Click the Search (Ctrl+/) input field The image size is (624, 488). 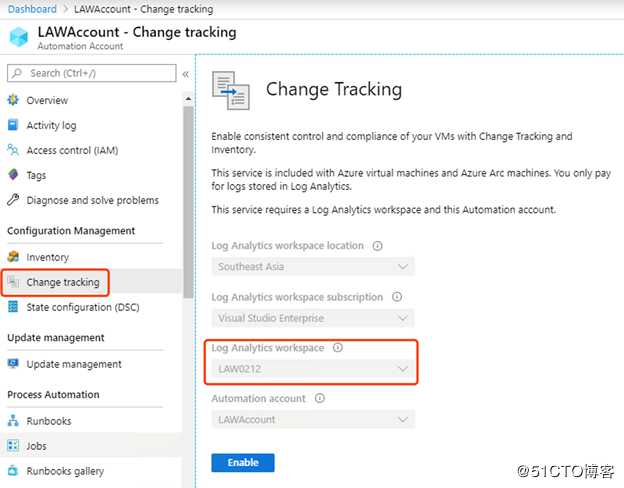tap(92, 73)
